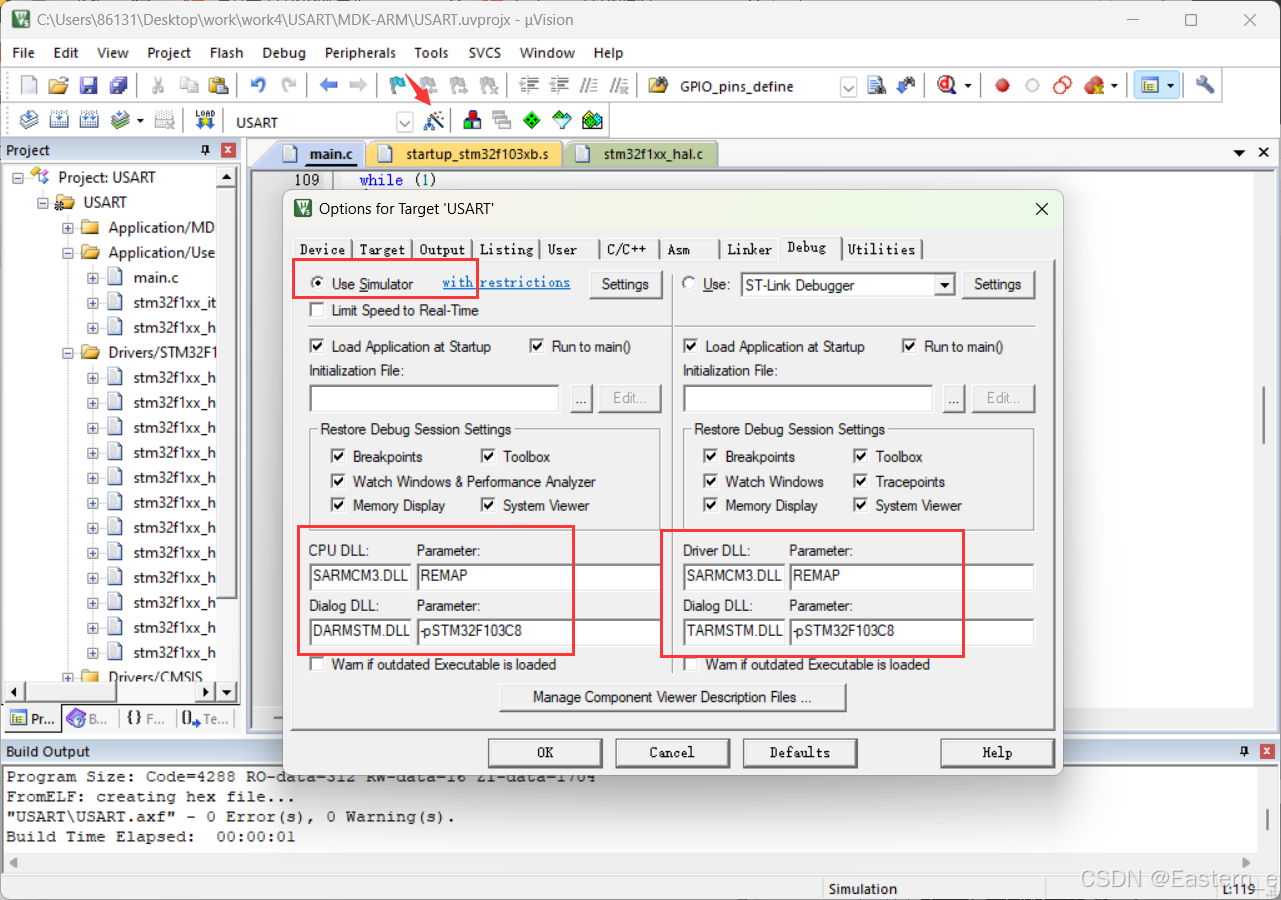The width and height of the screenshot is (1281, 900).
Task: Click the Translate file icon
Action: pos(29,121)
